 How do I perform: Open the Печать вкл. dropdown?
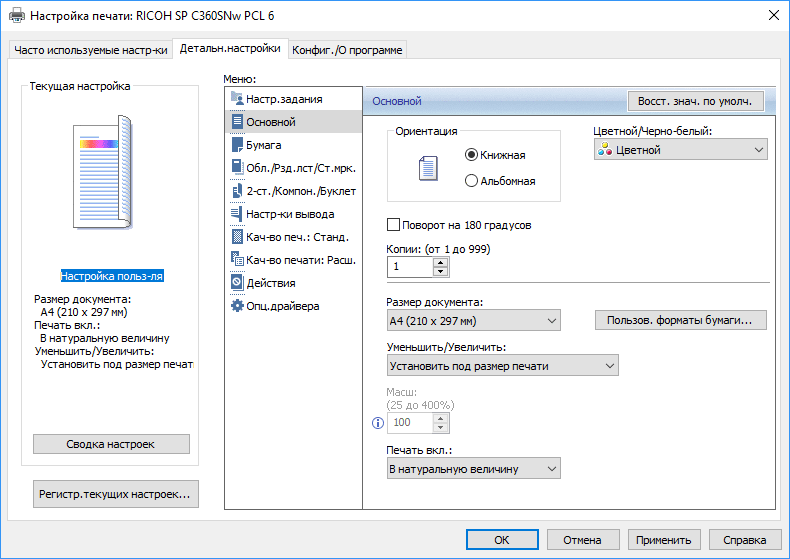point(473,468)
